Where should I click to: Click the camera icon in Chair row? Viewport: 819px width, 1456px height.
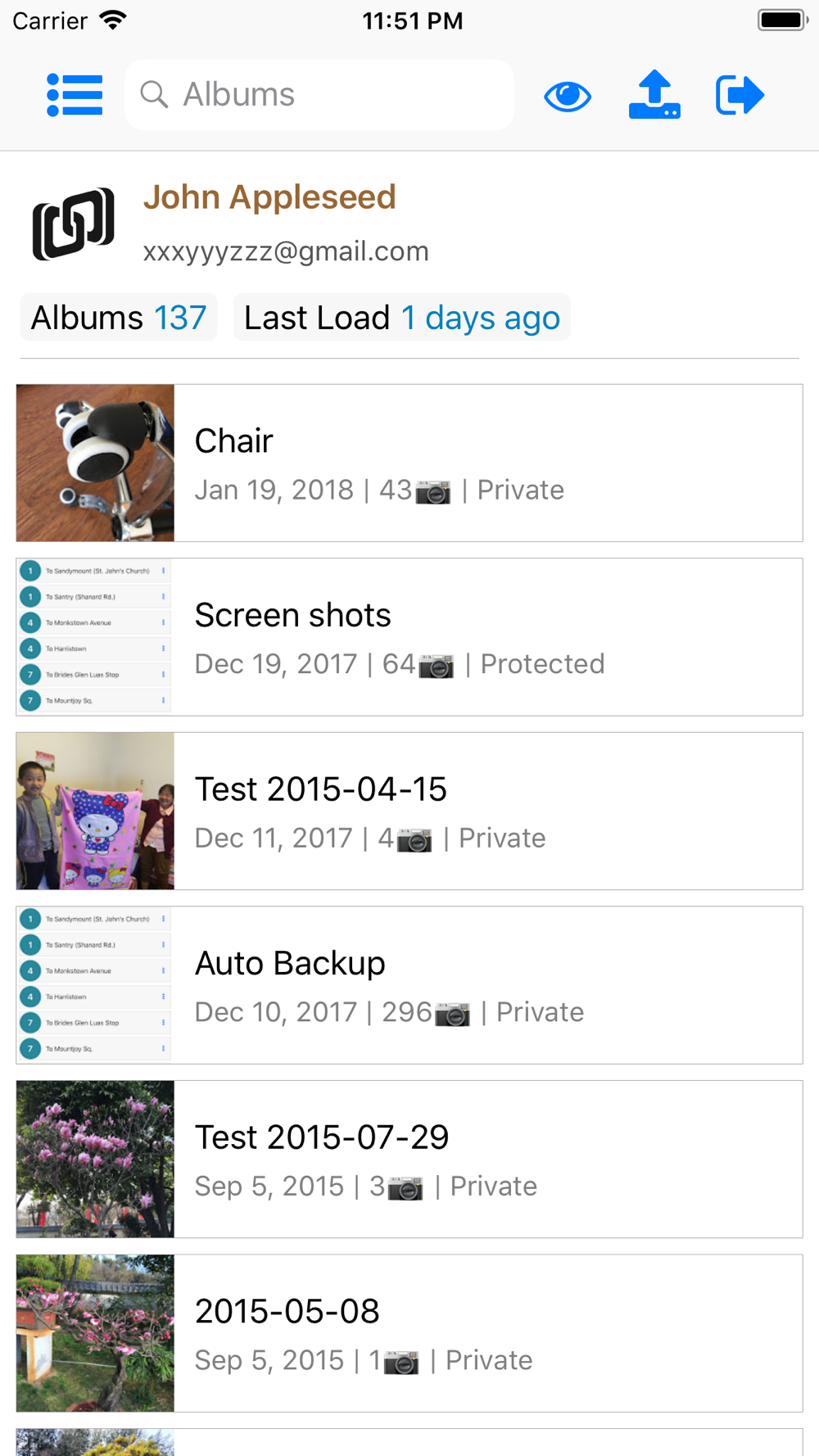(x=433, y=491)
